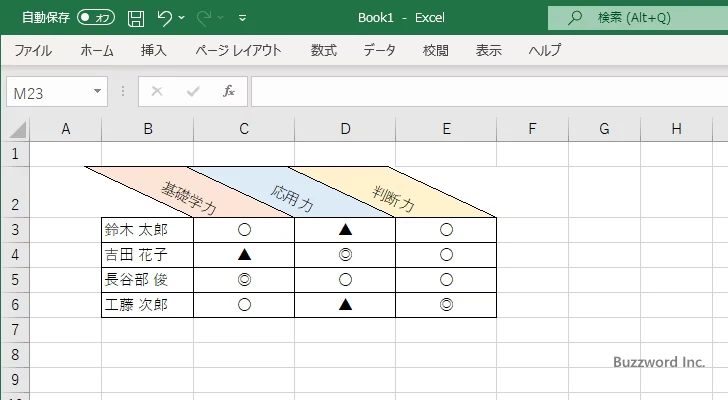
Task: Open the Redo history dropdown arrow
Action: (x=221, y=18)
